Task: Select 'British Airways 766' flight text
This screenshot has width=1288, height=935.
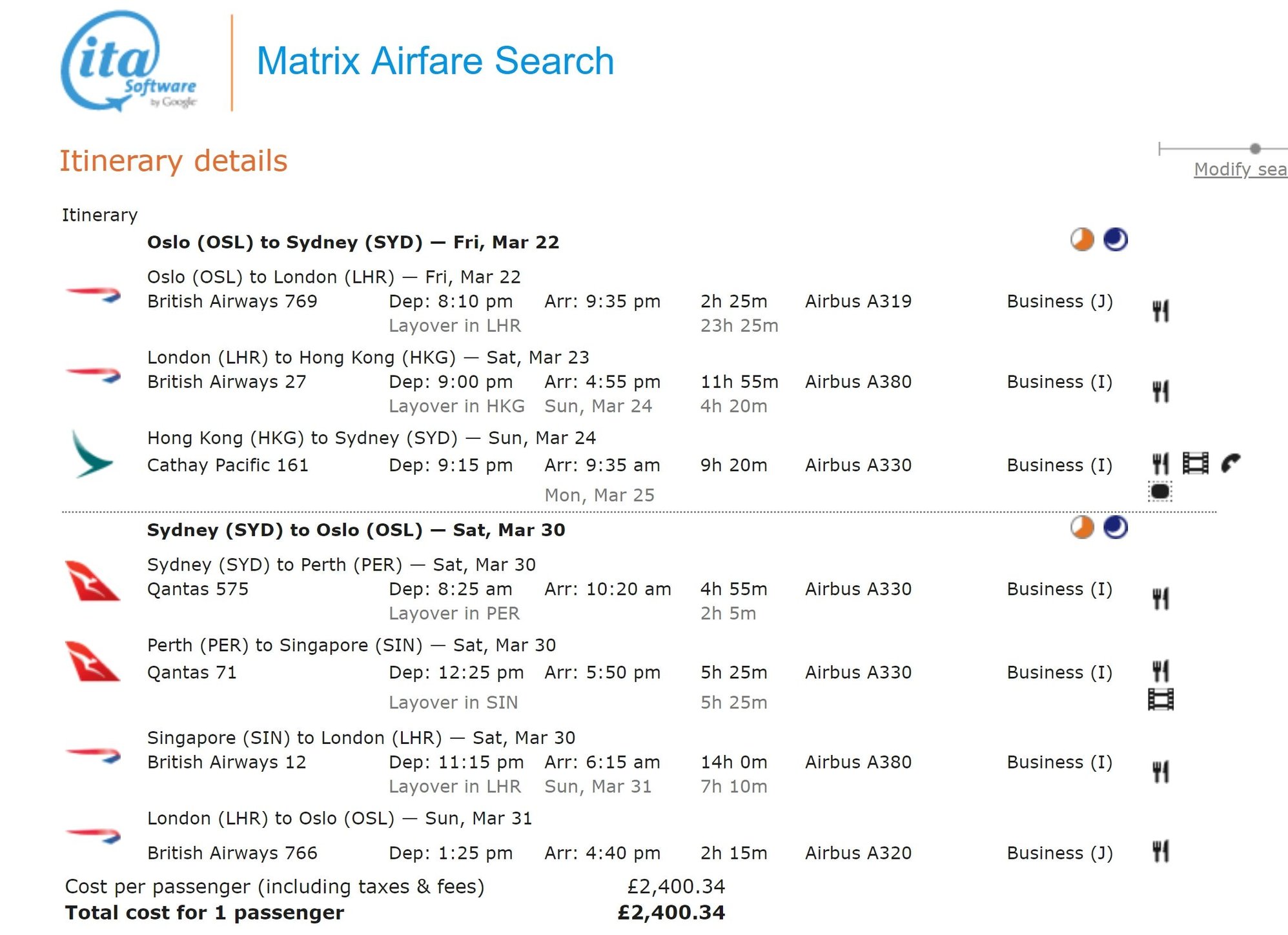Action: [x=232, y=853]
